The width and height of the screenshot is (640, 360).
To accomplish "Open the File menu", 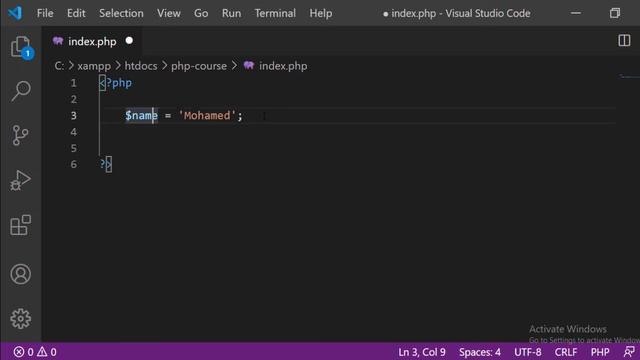I will tap(45, 13).
